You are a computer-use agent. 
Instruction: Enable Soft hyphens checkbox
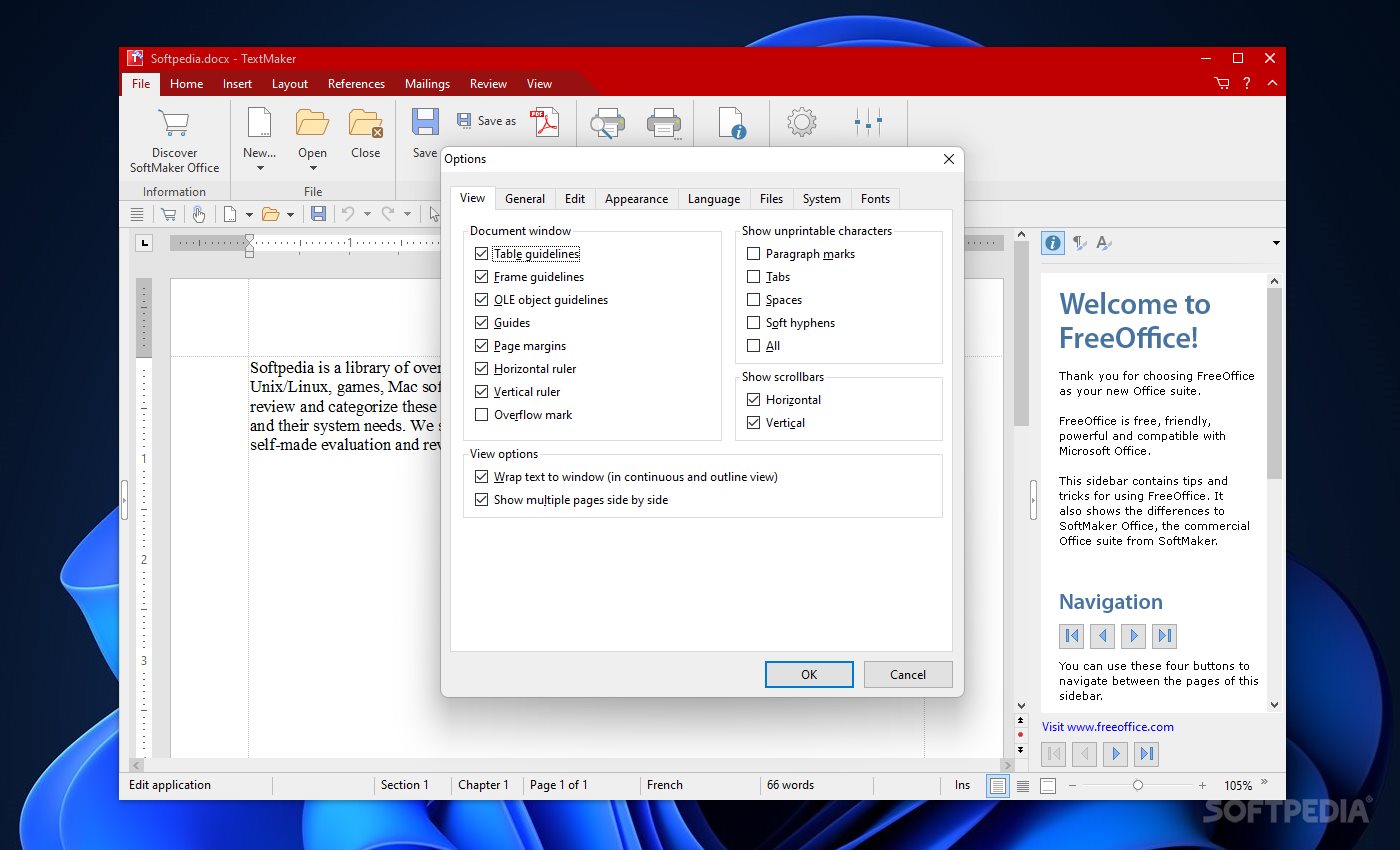pos(754,323)
